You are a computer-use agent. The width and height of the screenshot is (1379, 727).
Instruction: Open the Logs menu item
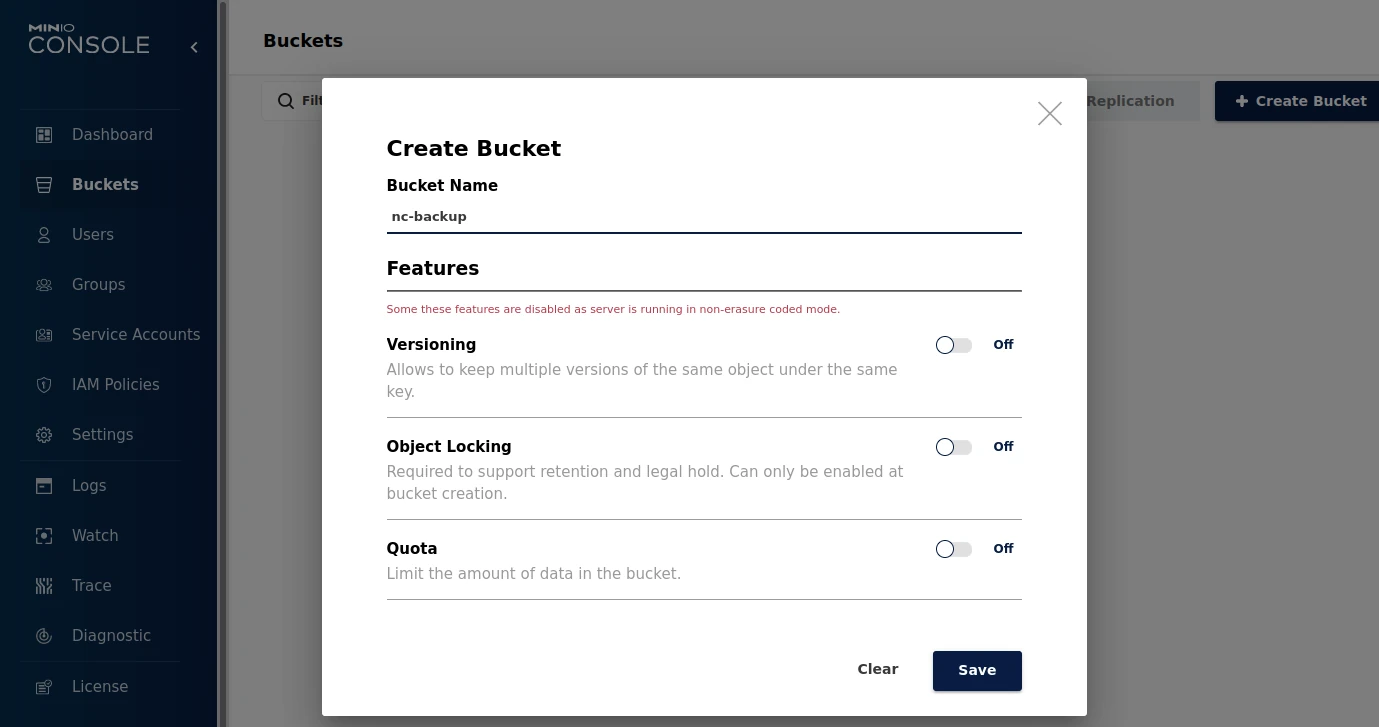(100, 486)
